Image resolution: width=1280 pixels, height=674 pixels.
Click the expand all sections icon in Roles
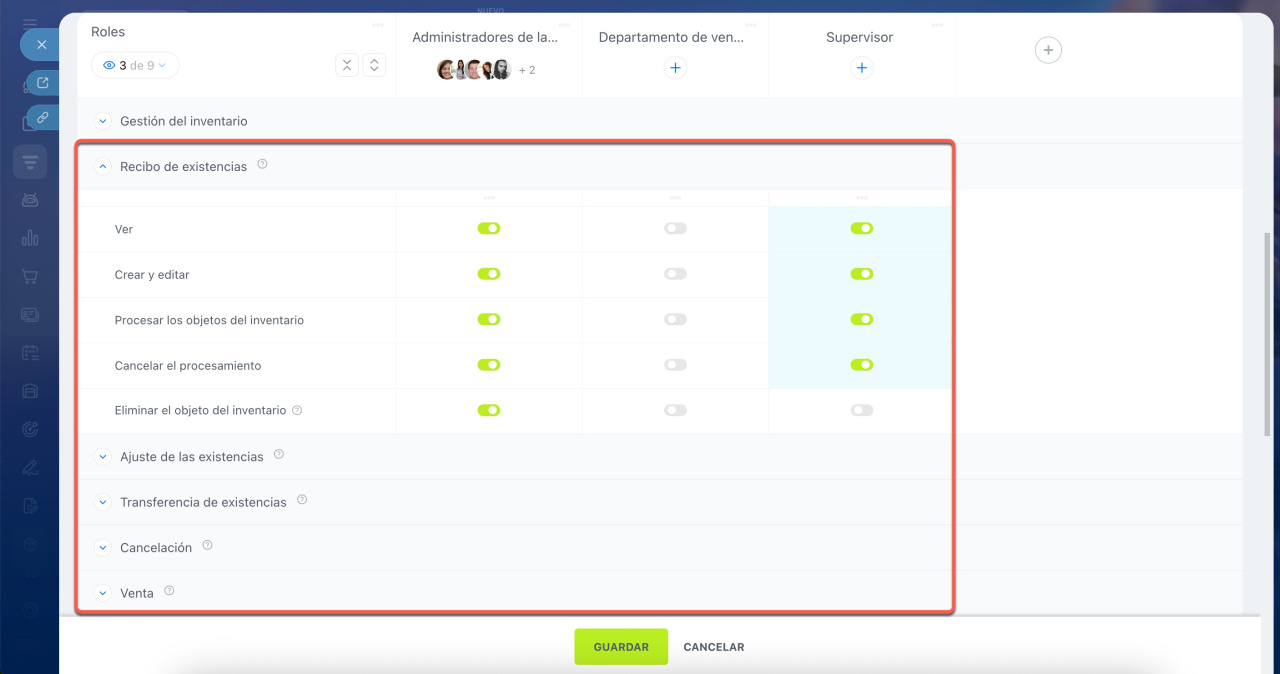(374, 65)
